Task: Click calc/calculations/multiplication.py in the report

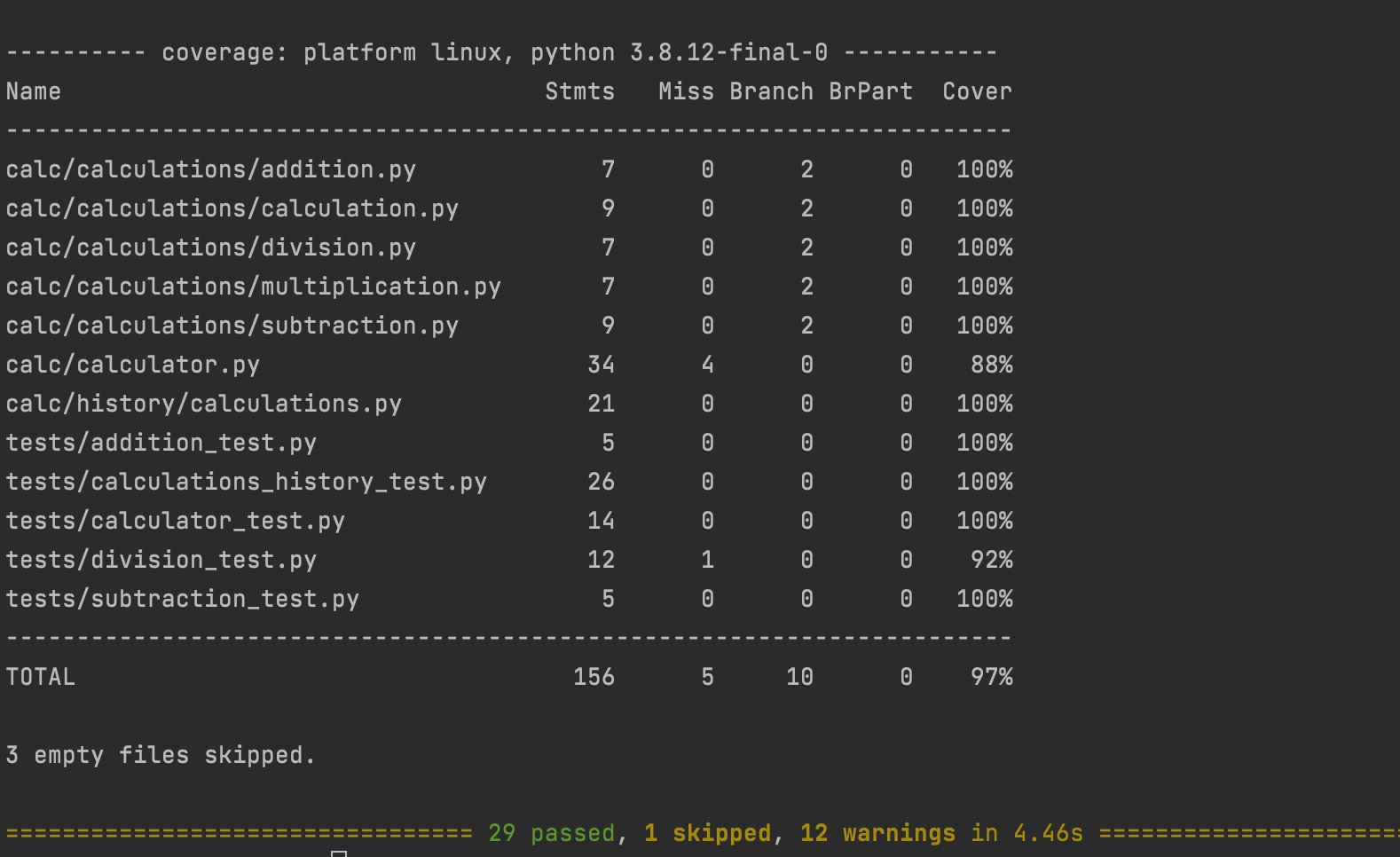Action: [254, 286]
